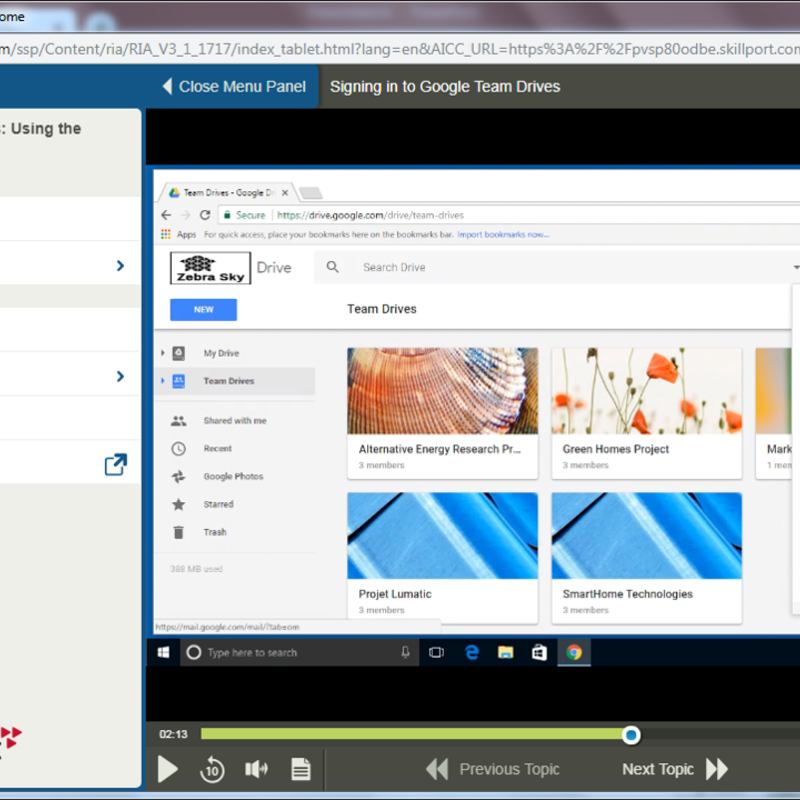Image resolution: width=800 pixels, height=800 pixels.
Task: Go to Previous Topic
Action: click(x=493, y=769)
